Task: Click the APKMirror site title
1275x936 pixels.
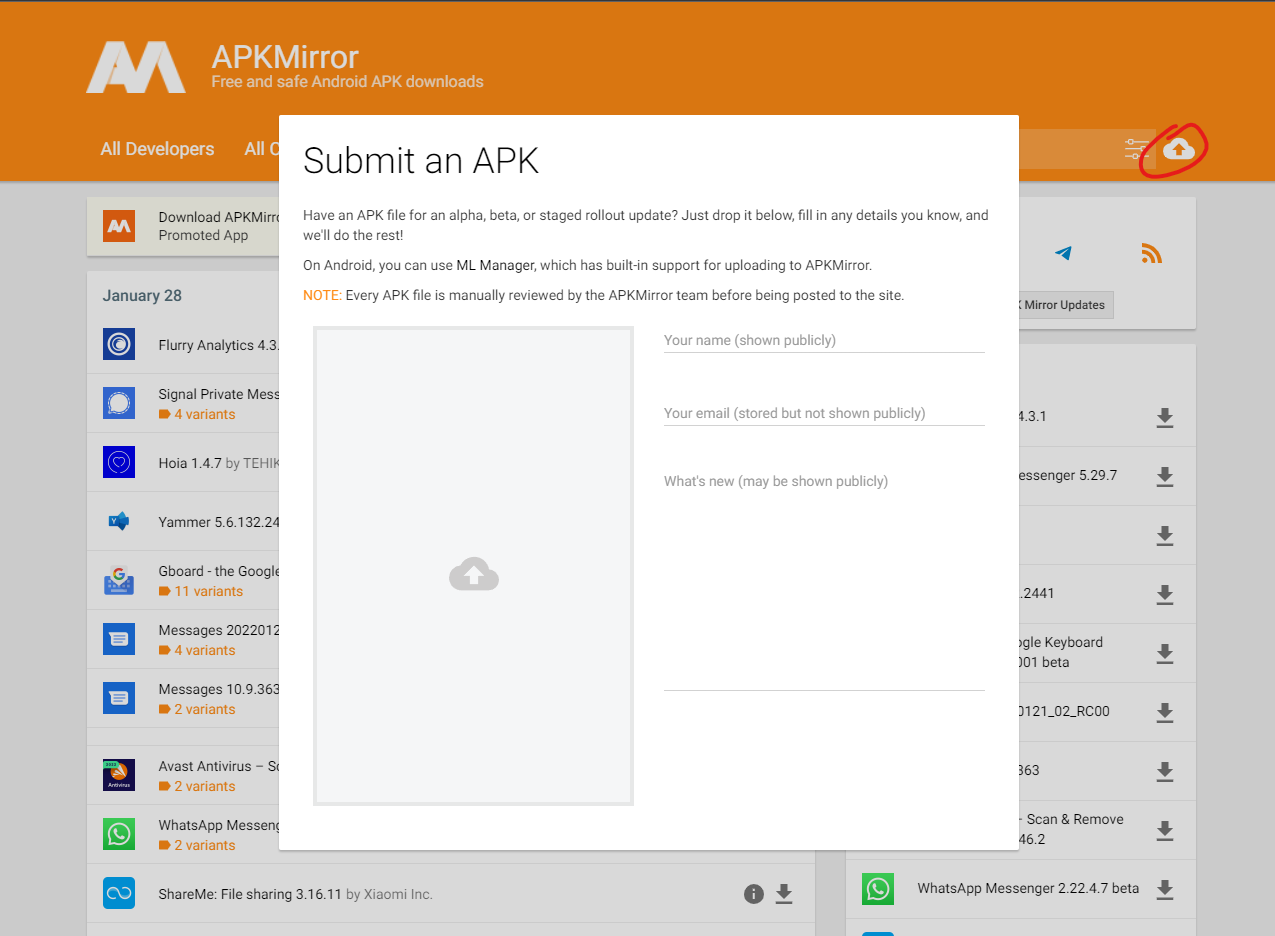Action: pyautogui.click(x=285, y=57)
